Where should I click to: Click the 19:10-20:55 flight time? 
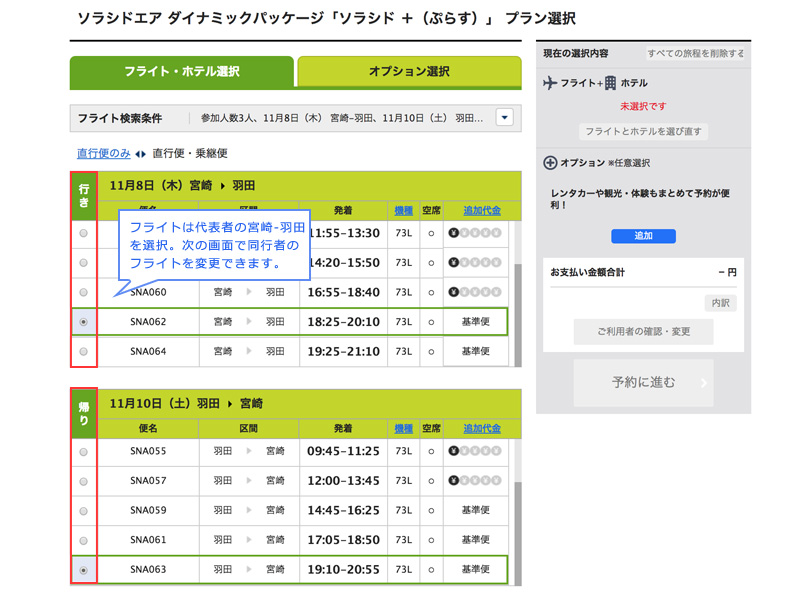pyautogui.click(x=343, y=569)
